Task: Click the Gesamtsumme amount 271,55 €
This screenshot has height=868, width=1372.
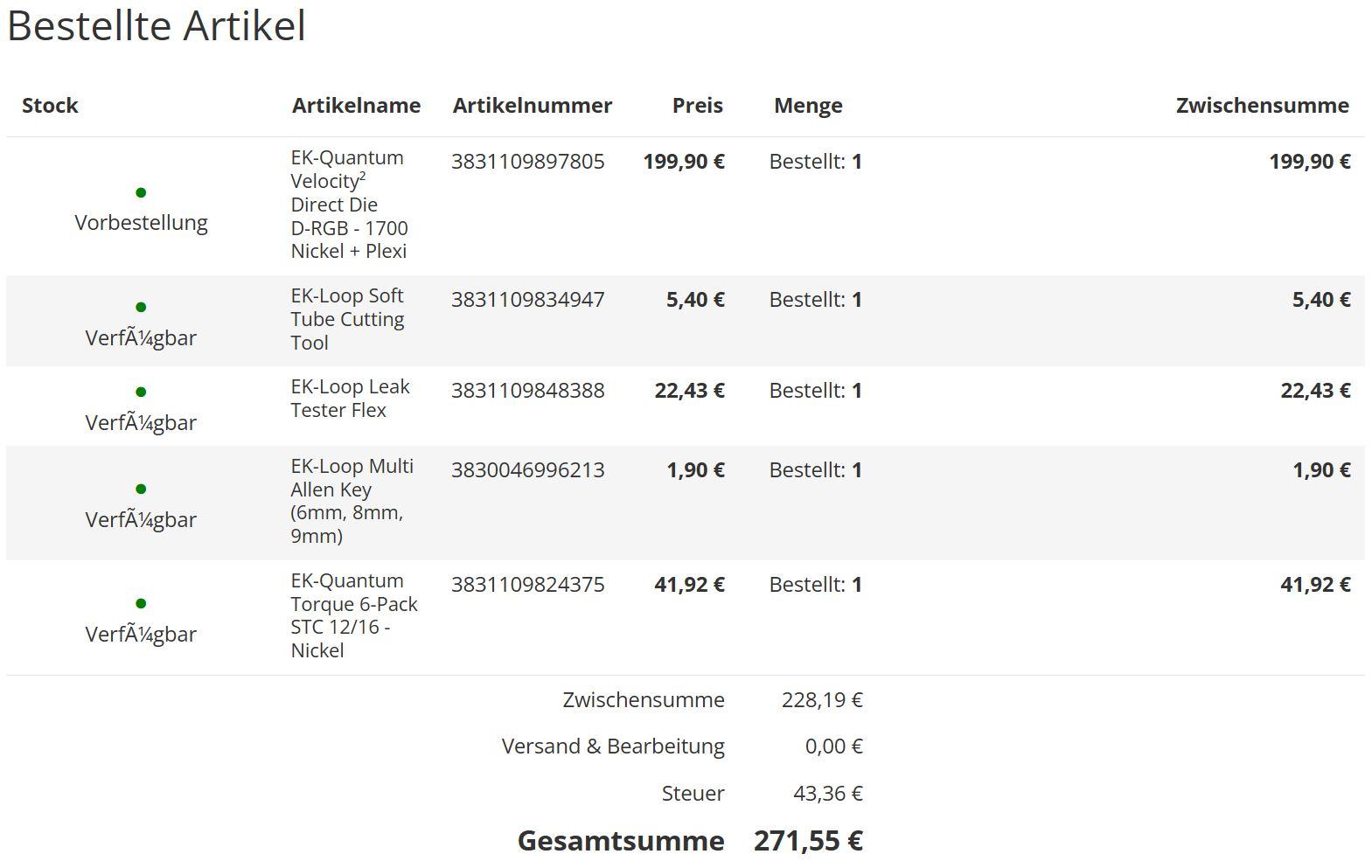Action: (x=808, y=841)
